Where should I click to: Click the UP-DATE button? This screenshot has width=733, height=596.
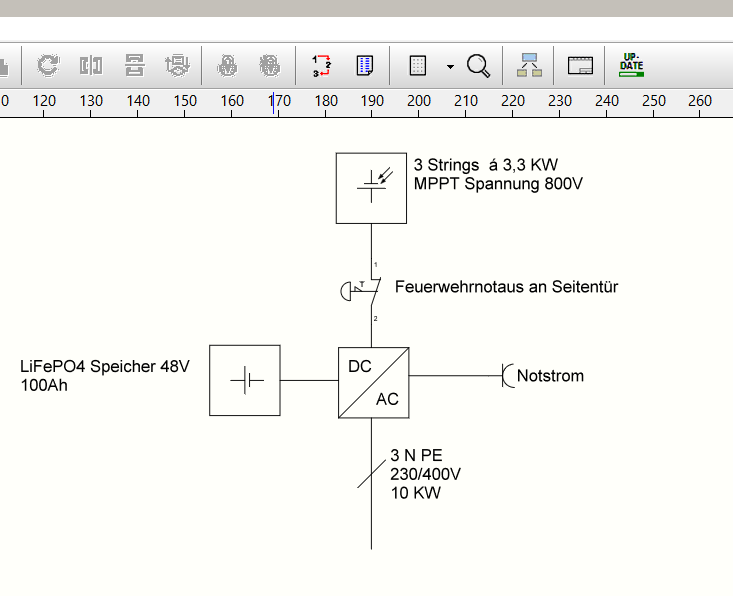(632, 65)
